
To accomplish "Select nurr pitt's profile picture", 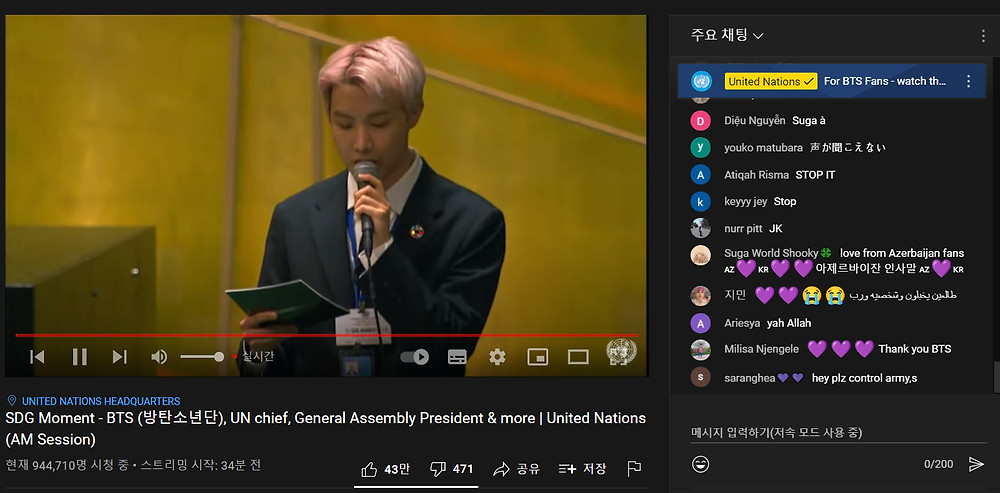I will pyautogui.click(x=700, y=228).
